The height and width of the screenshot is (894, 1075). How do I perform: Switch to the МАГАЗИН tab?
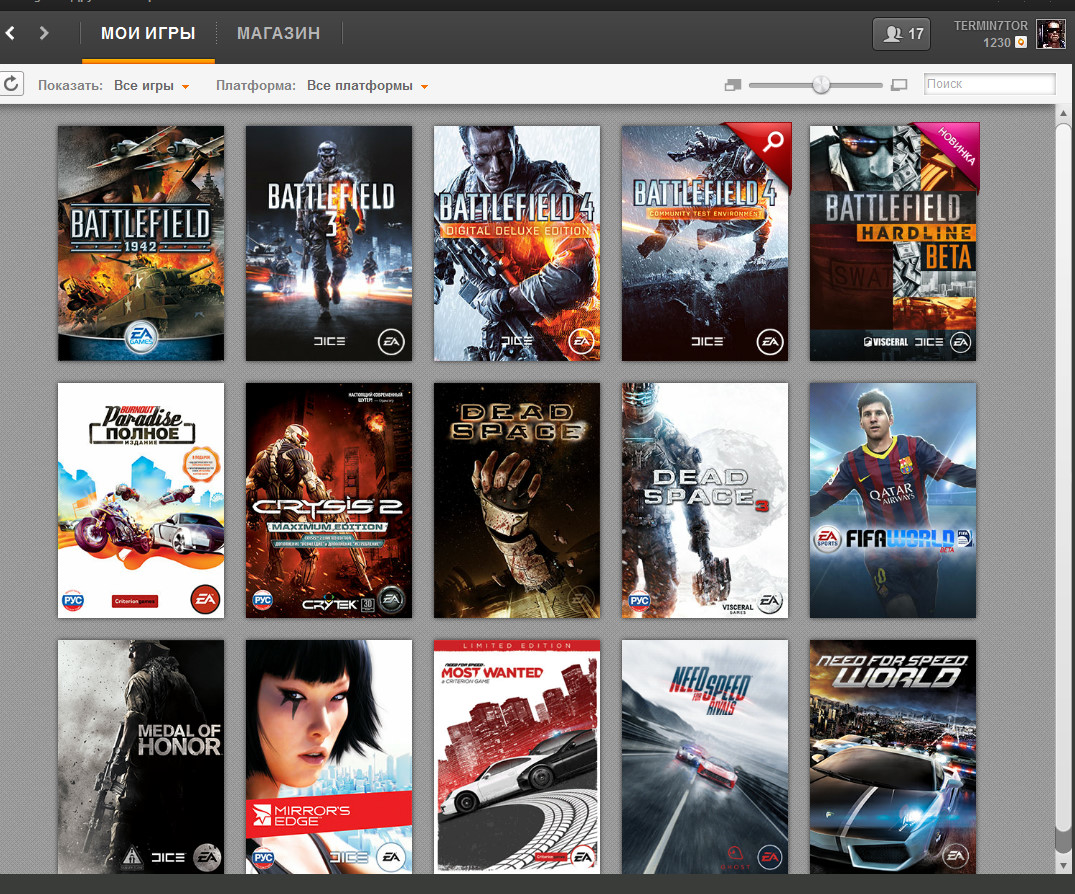coord(278,33)
